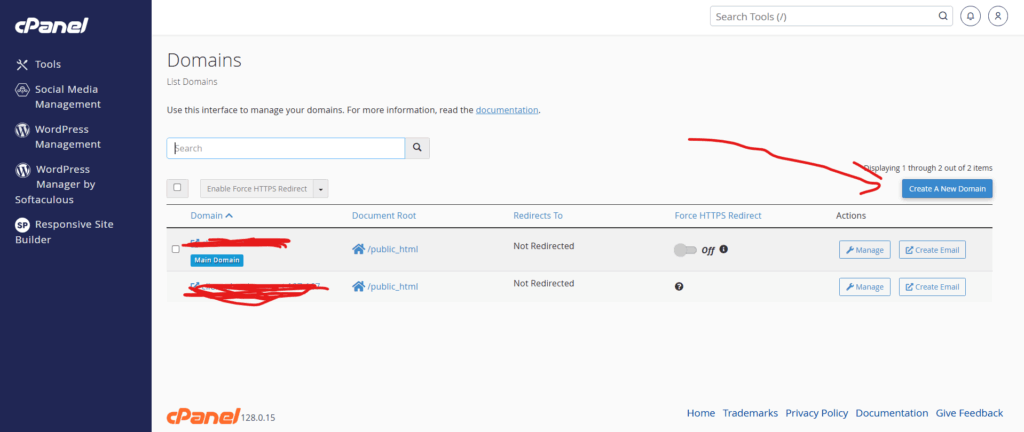The image size is (1024, 432).
Task: Click Manage button for the second domain
Action: tap(864, 286)
